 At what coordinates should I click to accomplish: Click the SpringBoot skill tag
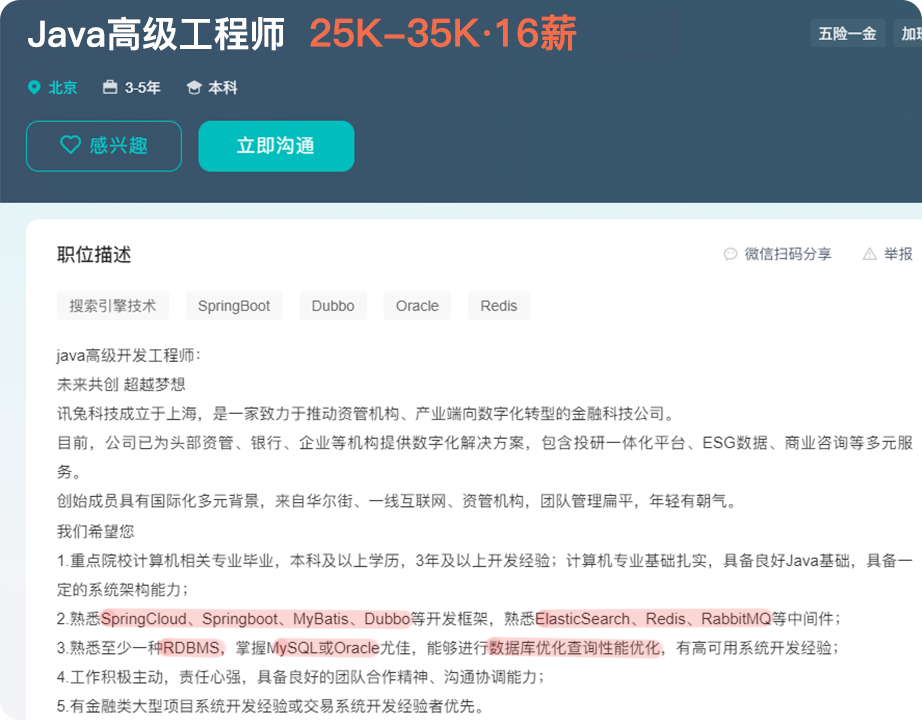tap(234, 306)
